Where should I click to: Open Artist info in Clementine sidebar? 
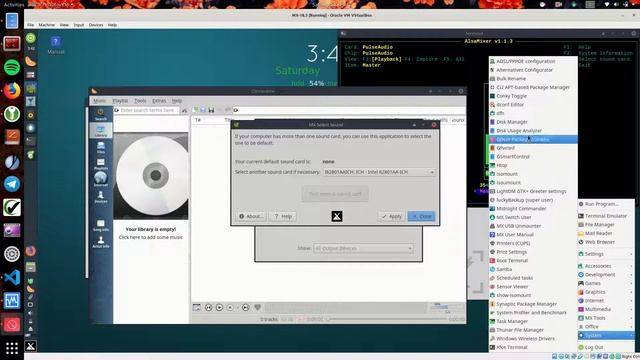101,242
